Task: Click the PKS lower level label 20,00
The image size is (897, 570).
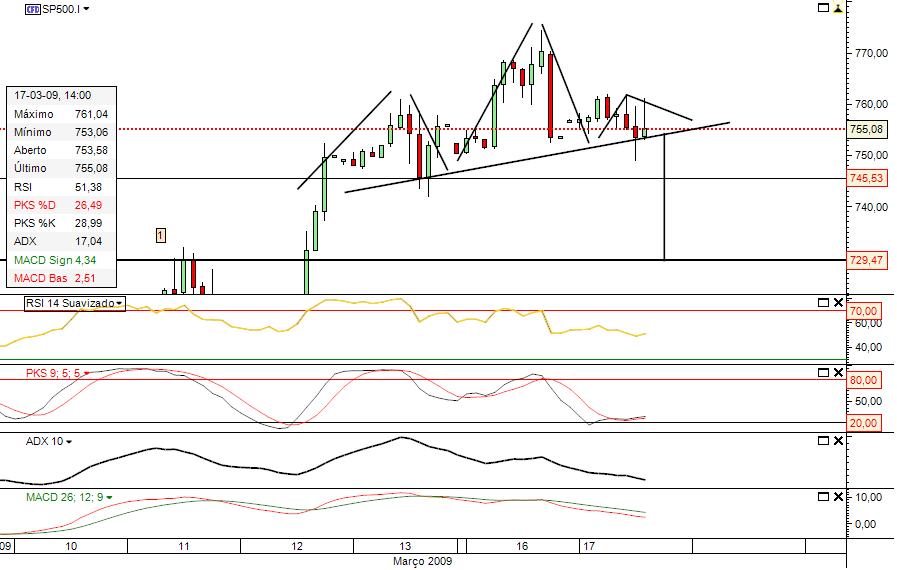Action: (x=863, y=423)
